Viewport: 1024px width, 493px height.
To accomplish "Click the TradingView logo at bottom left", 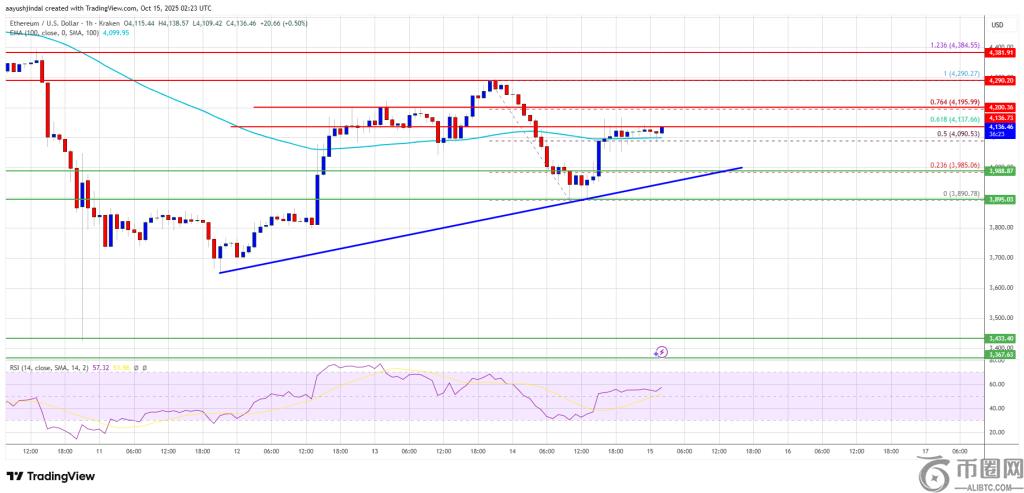I will coord(50,476).
